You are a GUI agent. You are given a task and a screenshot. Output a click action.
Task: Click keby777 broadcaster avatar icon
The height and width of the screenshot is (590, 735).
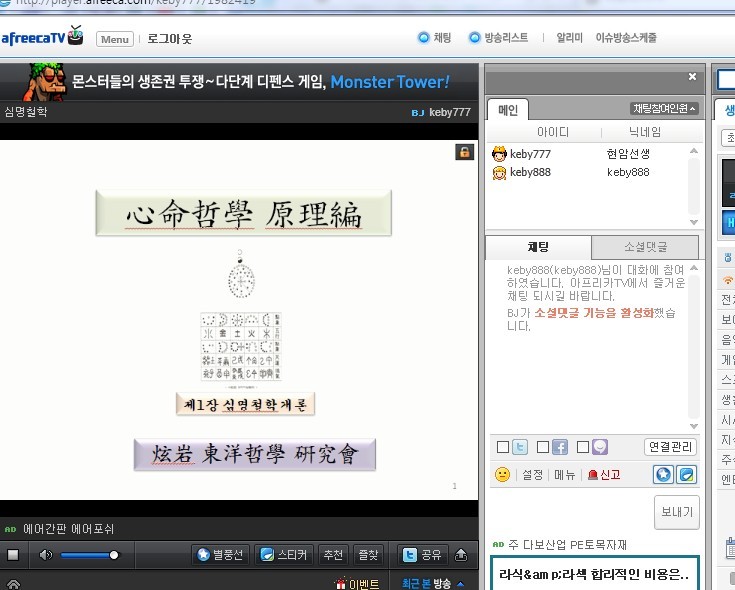tap(499, 154)
